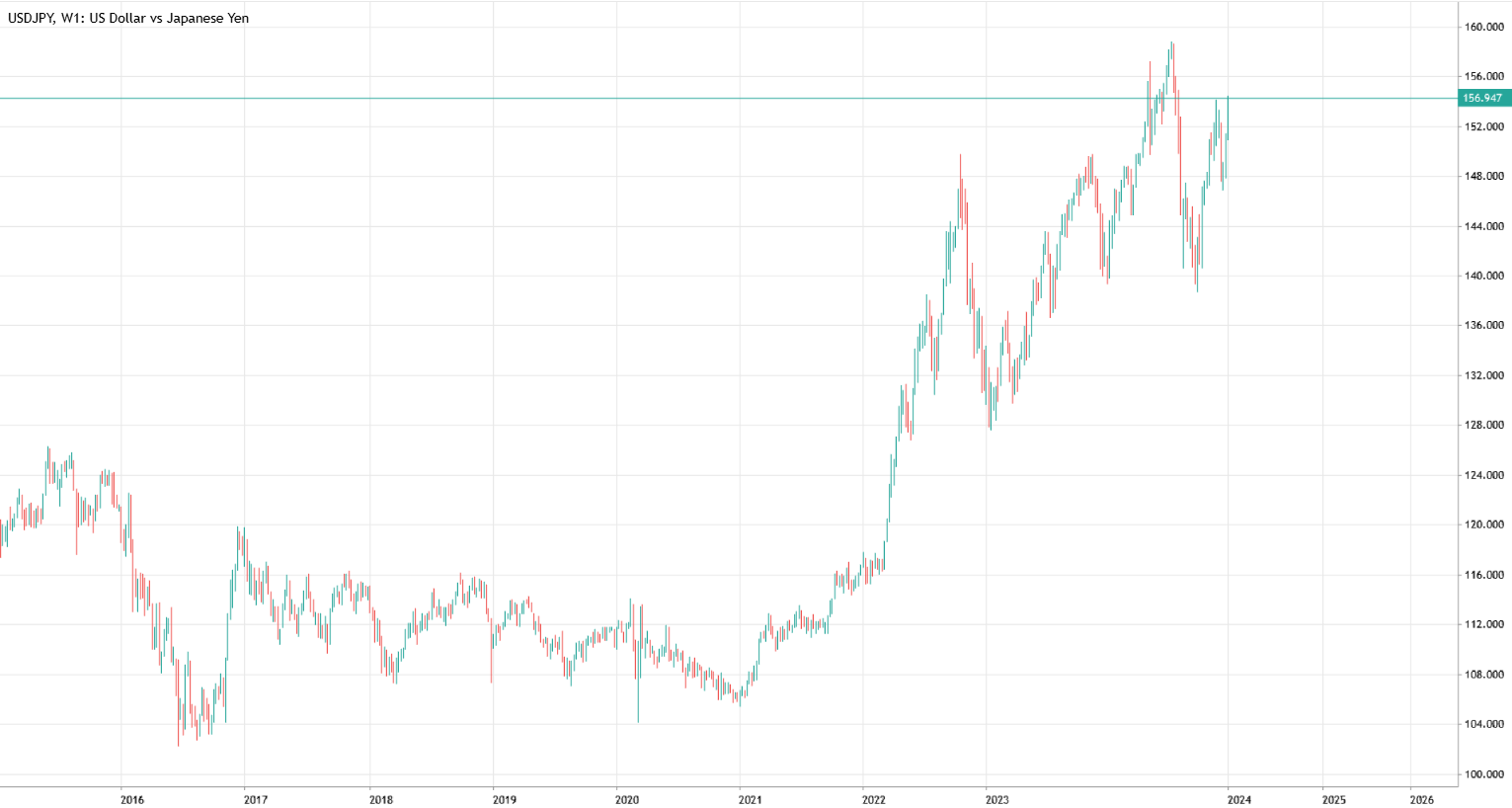Click the 120.000 price axis label
This screenshot has width=1512, height=808.
[x=1484, y=525]
